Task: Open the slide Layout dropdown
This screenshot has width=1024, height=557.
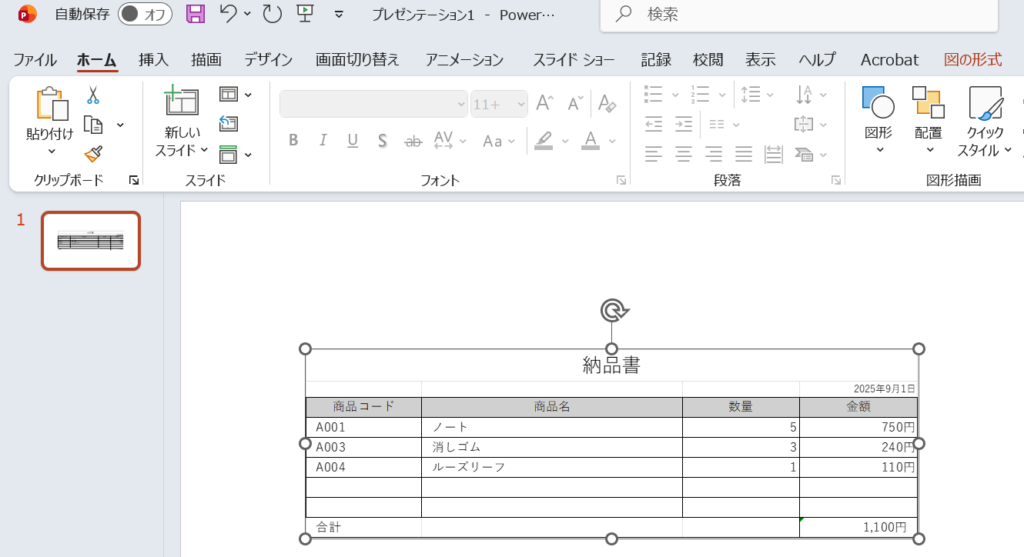Action: pos(235,95)
